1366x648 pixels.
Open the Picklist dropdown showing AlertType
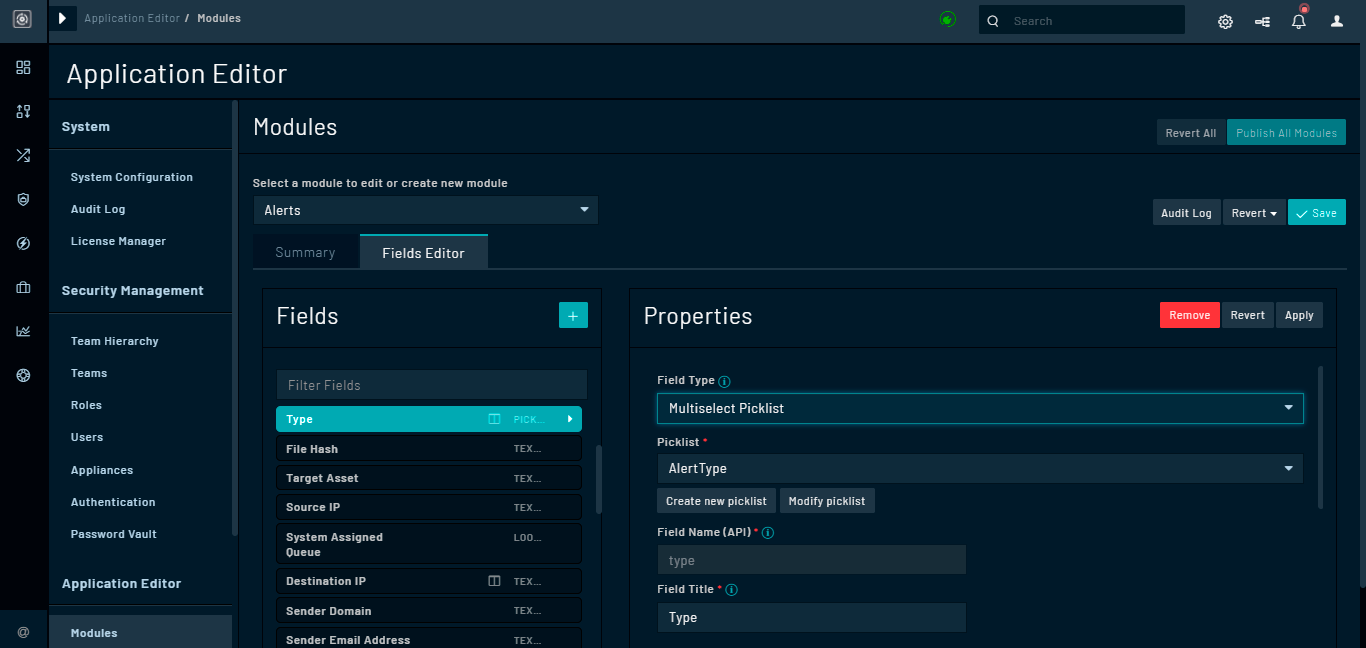980,468
